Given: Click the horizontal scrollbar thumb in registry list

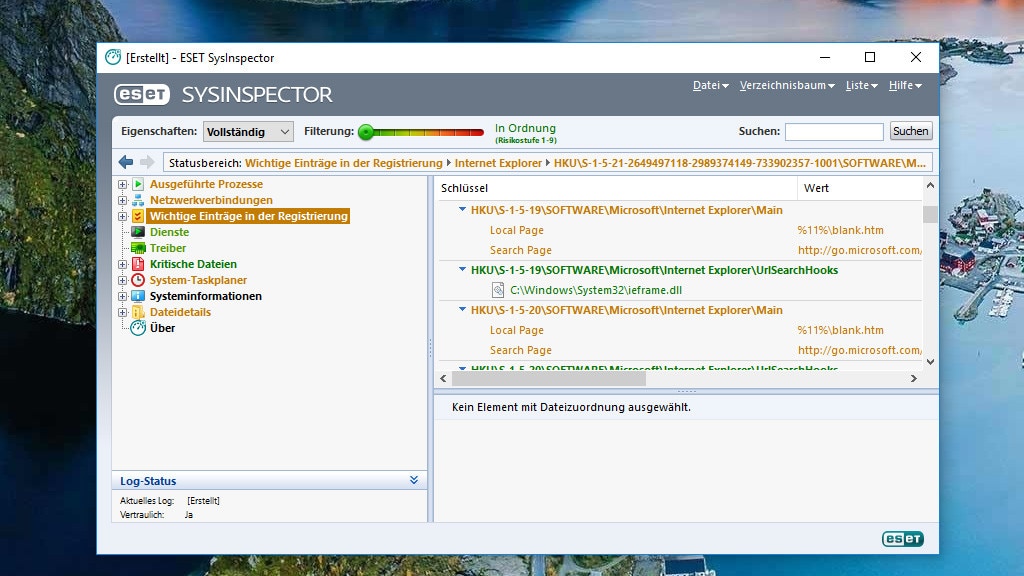Looking at the screenshot, I should point(549,378).
